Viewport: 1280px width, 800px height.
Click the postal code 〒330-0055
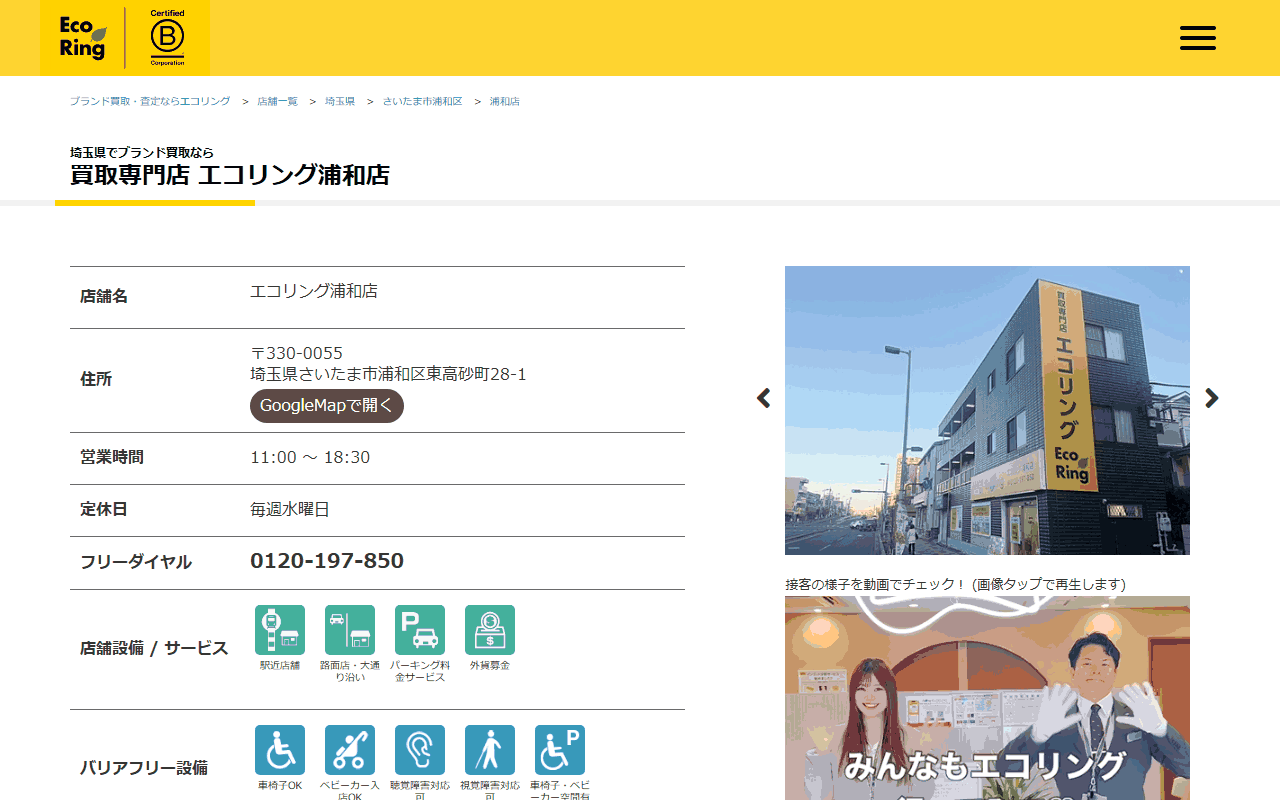click(x=296, y=353)
